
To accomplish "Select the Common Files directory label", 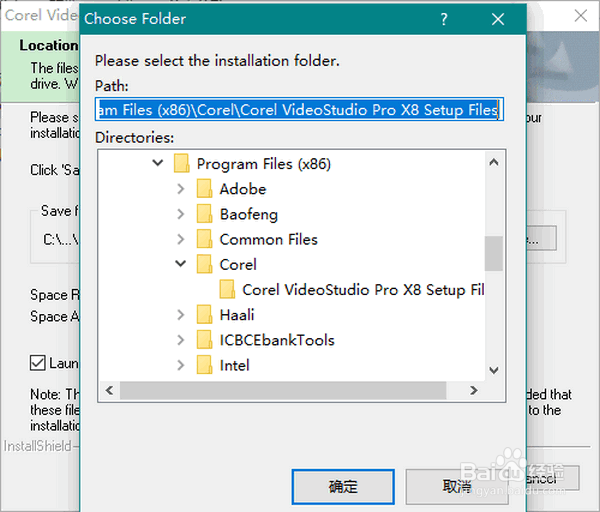I will (269, 240).
